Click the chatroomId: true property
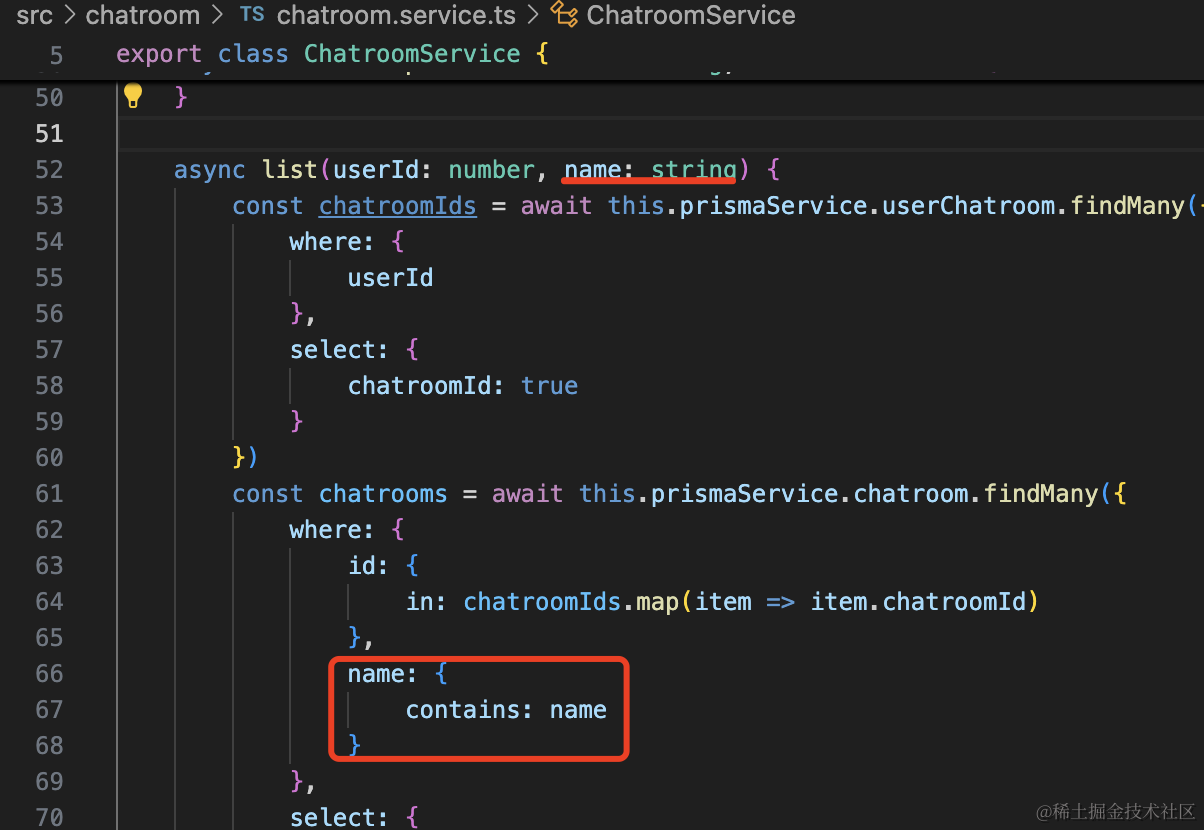 point(462,386)
